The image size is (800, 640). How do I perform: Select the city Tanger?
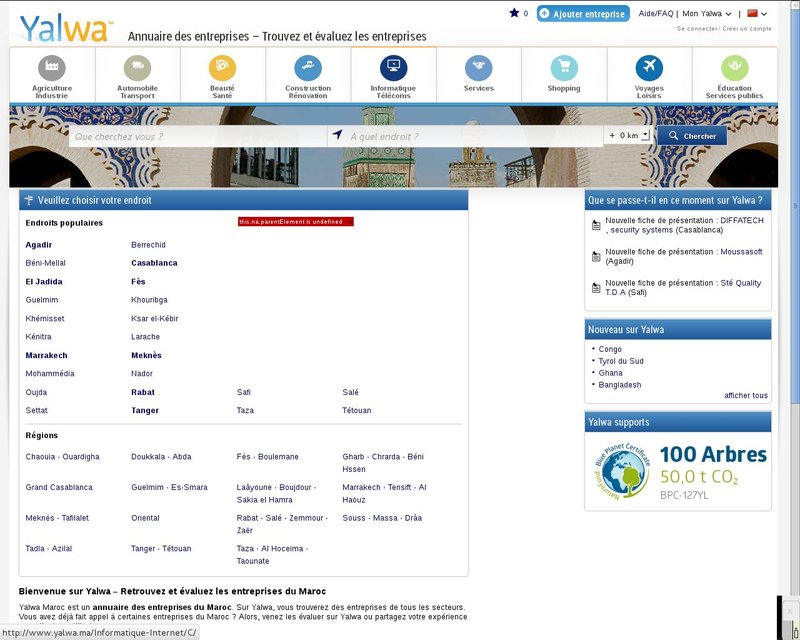click(x=145, y=410)
